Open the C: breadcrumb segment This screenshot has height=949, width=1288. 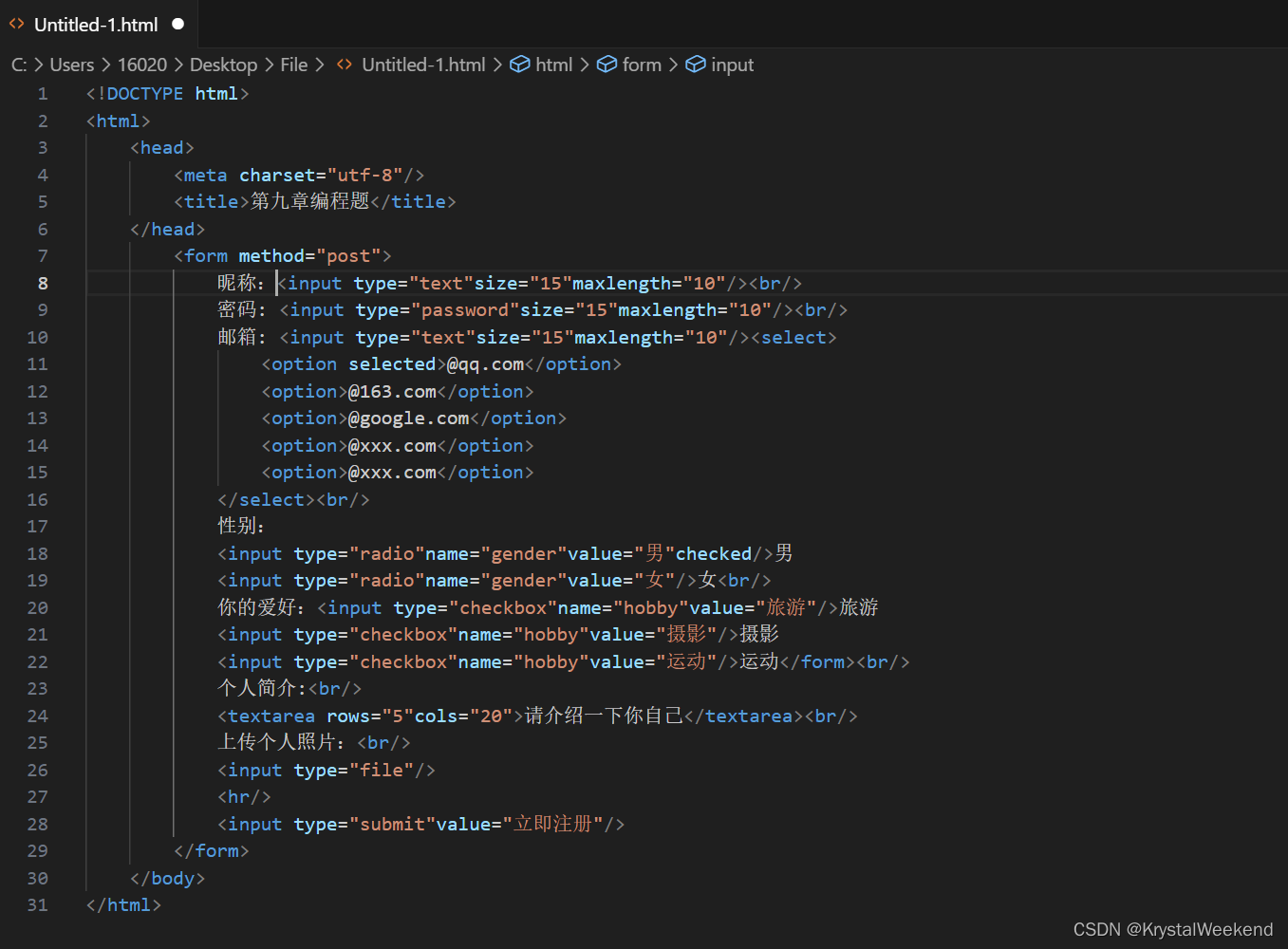[19, 65]
